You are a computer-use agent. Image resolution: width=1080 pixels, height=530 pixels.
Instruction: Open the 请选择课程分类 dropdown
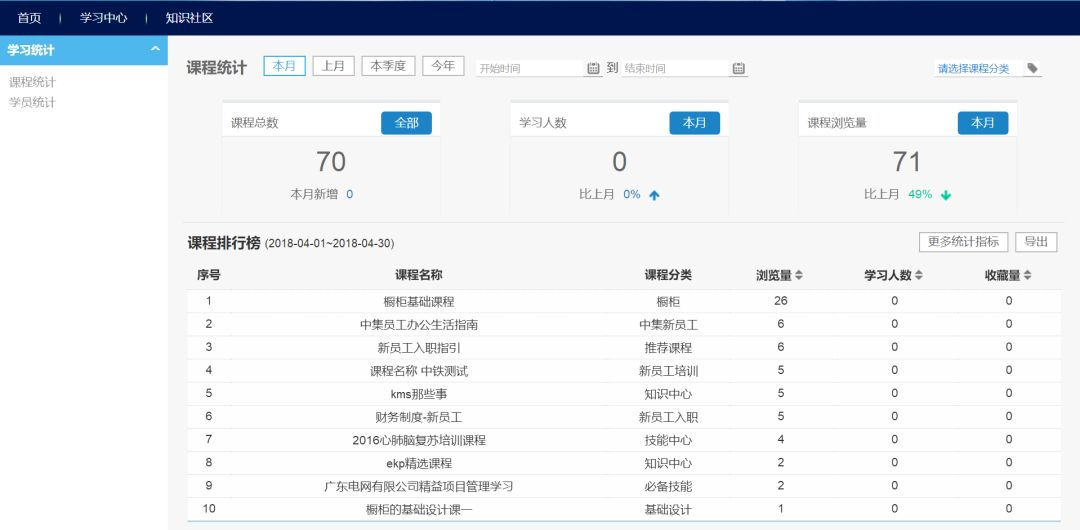973,68
